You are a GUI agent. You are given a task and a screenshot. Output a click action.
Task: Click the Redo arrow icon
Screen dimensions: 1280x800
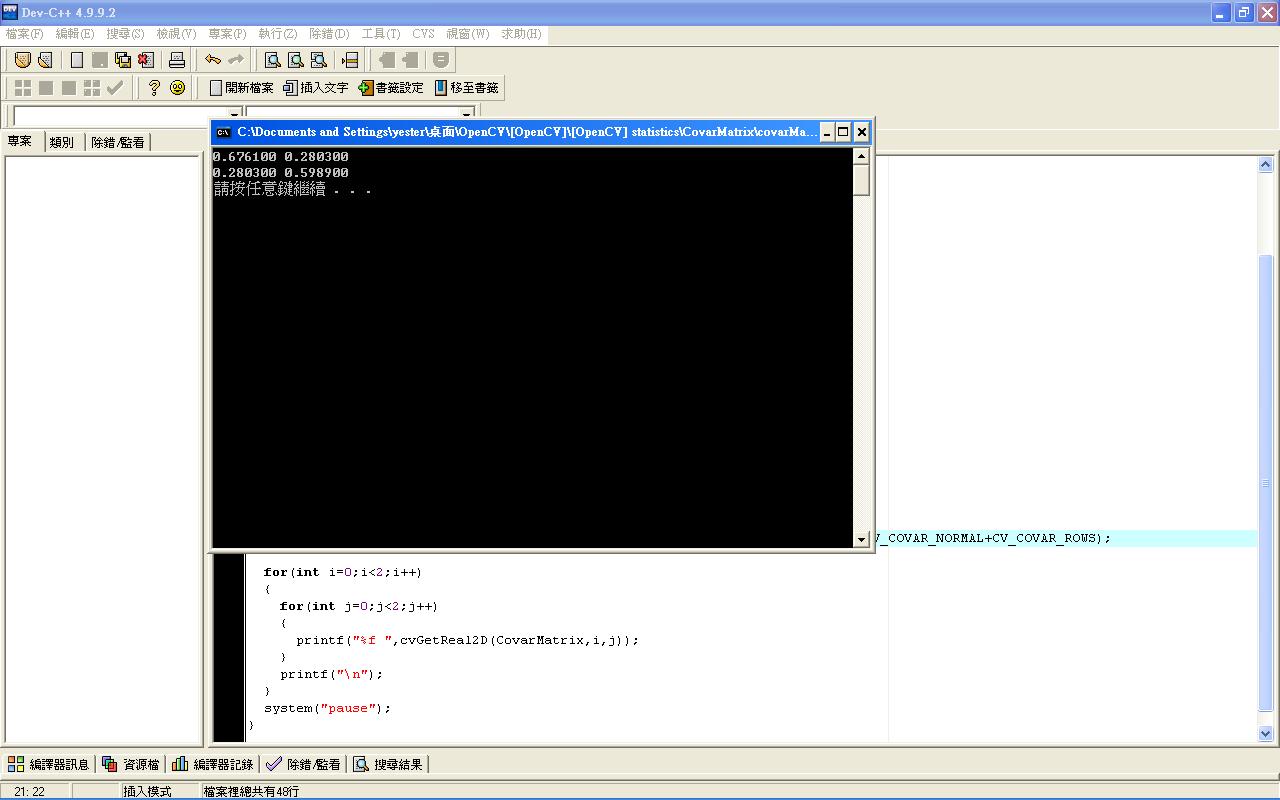236,60
